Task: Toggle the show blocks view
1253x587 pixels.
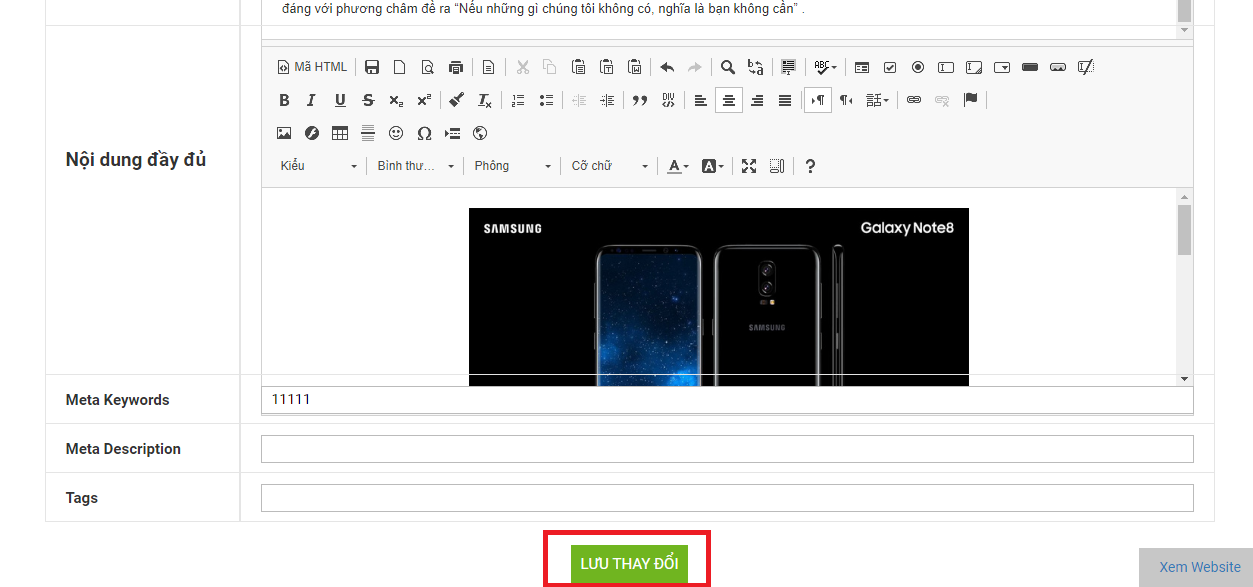Action: 777,166
